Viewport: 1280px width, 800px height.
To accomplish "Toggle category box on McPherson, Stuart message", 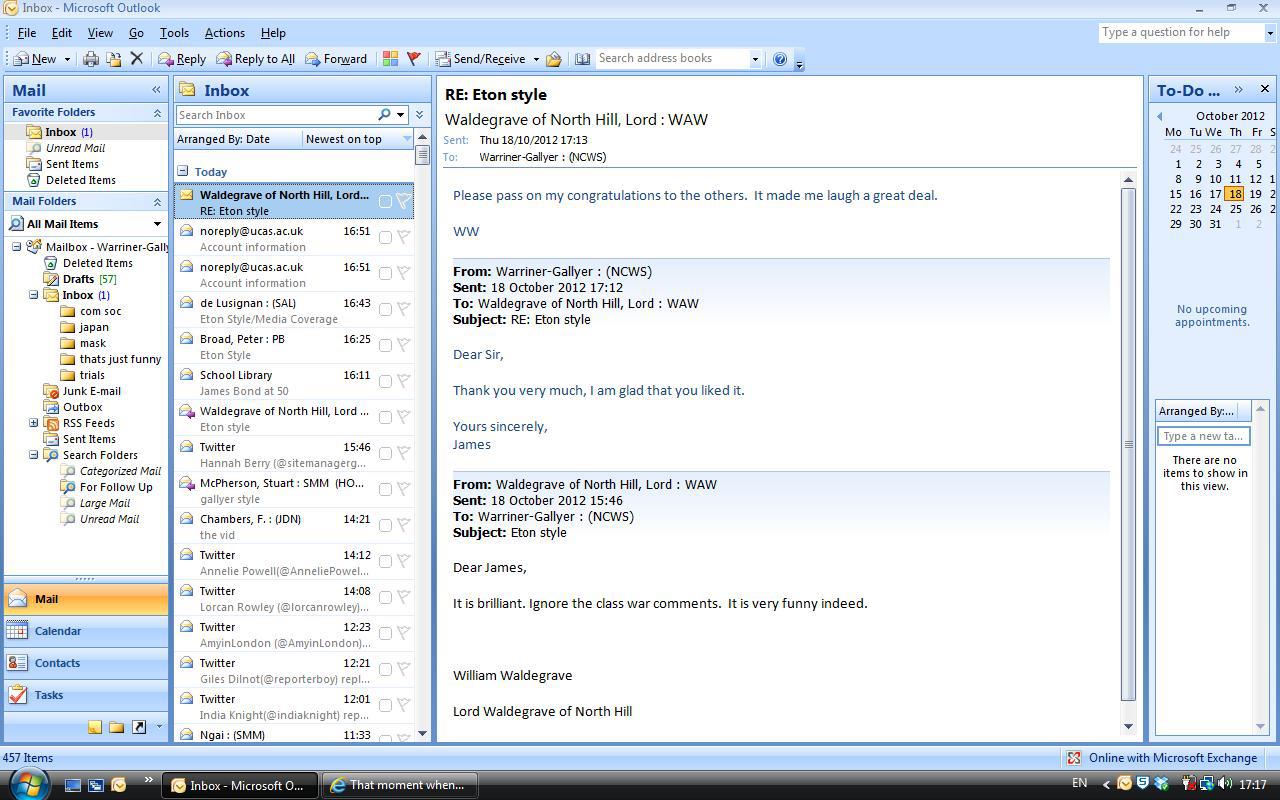I will pyautogui.click(x=385, y=490).
